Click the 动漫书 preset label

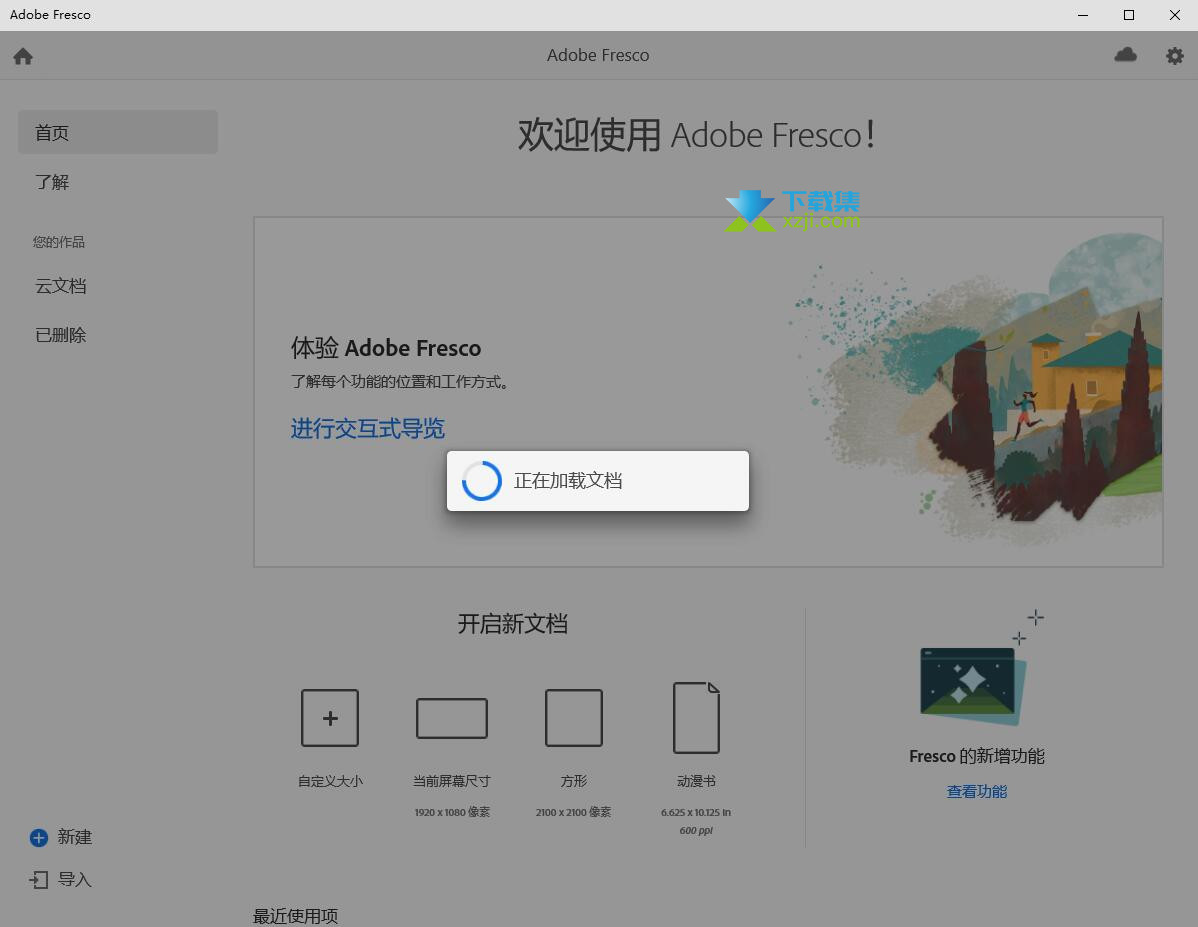pyautogui.click(x=696, y=781)
